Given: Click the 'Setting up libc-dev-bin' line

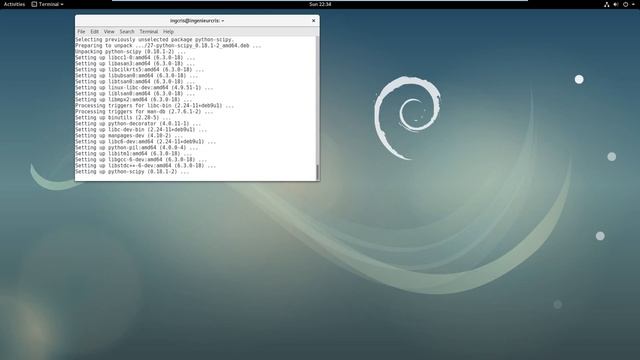Looking at the screenshot, I should (x=141, y=129).
